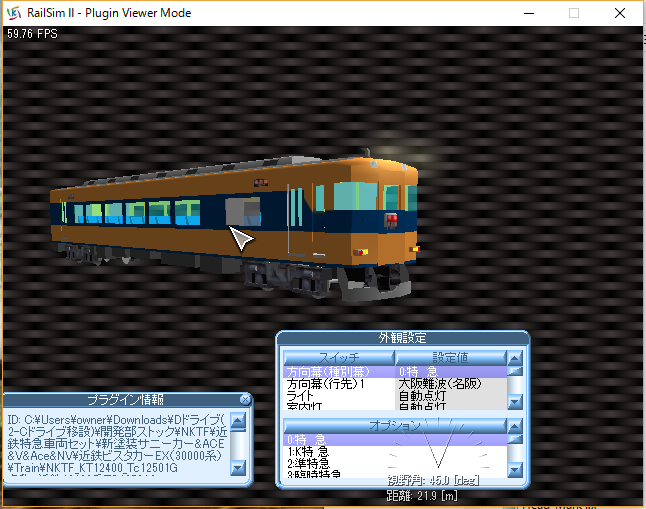This screenshot has height=509, width=646.
Task: Click the 59.76 FPS counter
Action: point(32,34)
